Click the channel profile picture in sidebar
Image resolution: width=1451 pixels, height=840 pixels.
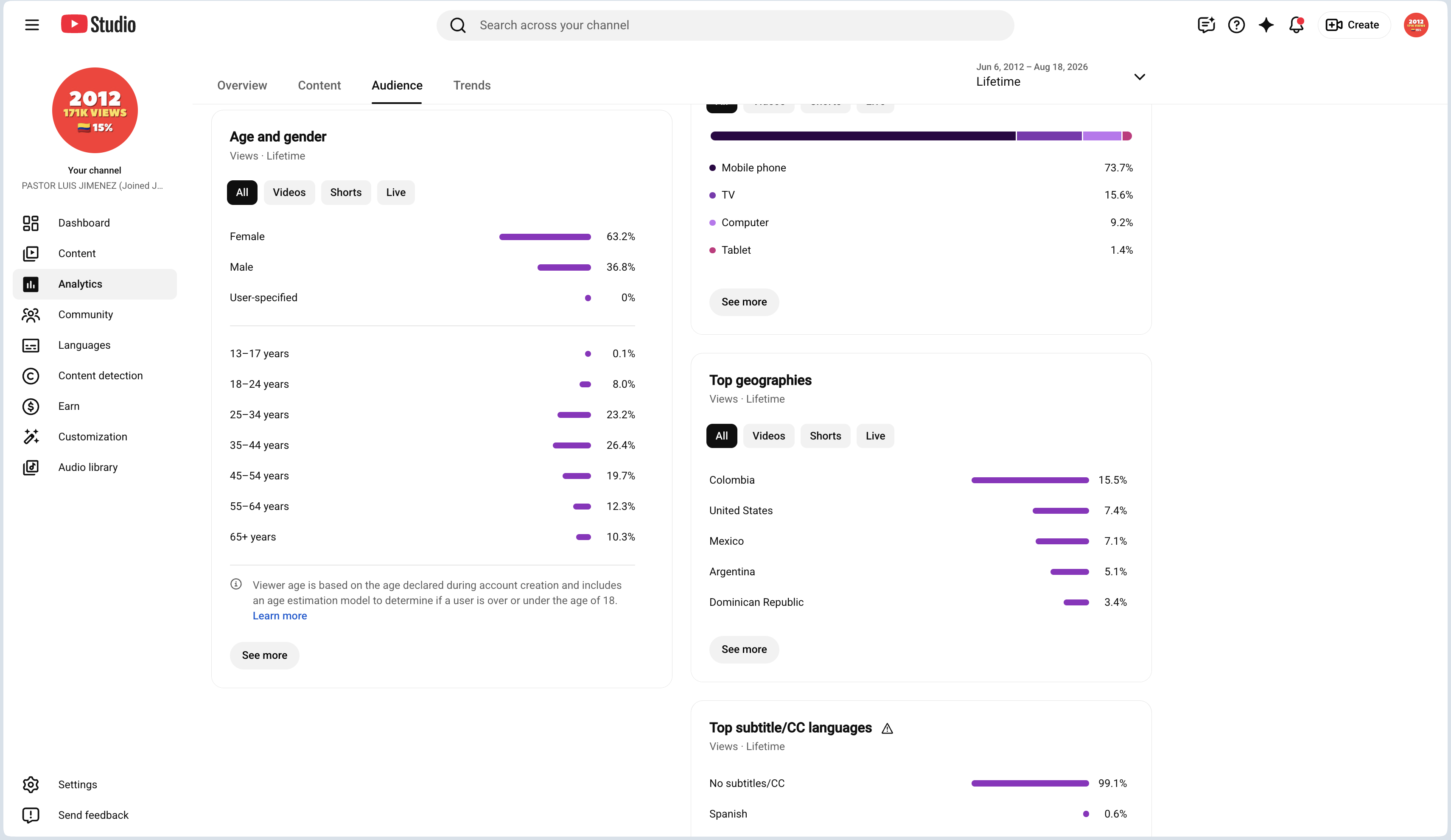point(95,110)
